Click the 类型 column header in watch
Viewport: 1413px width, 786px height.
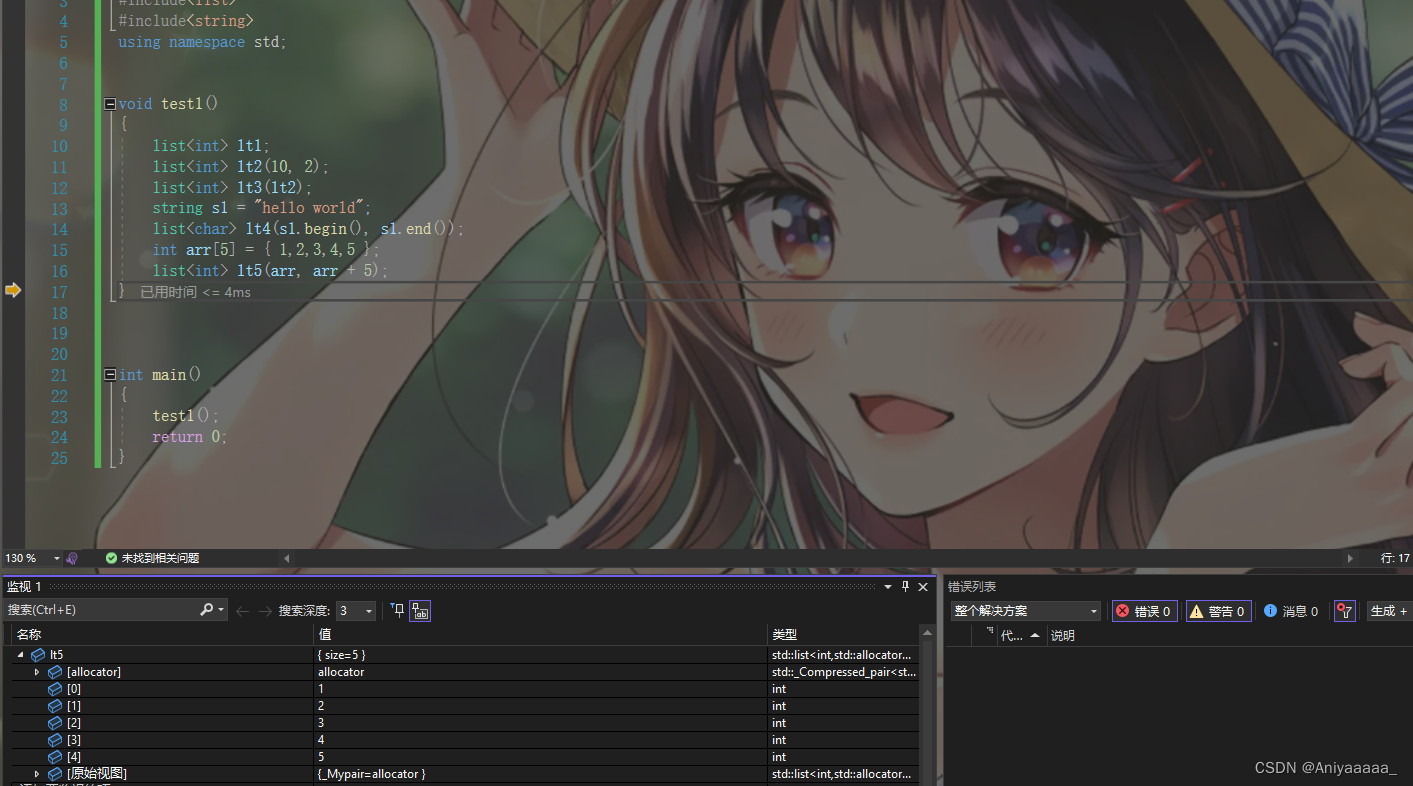point(843,635)
